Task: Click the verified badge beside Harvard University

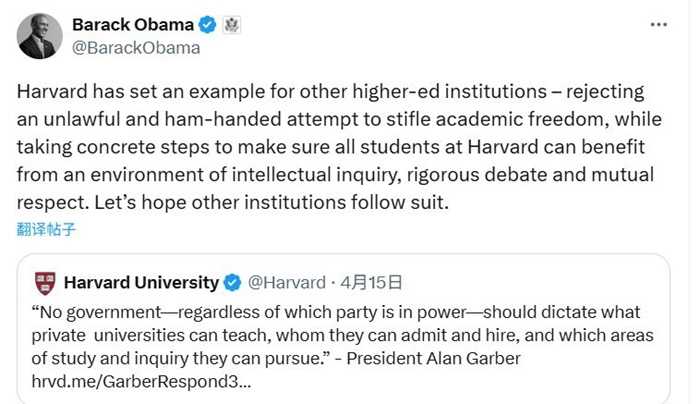Action: point(231,282)
